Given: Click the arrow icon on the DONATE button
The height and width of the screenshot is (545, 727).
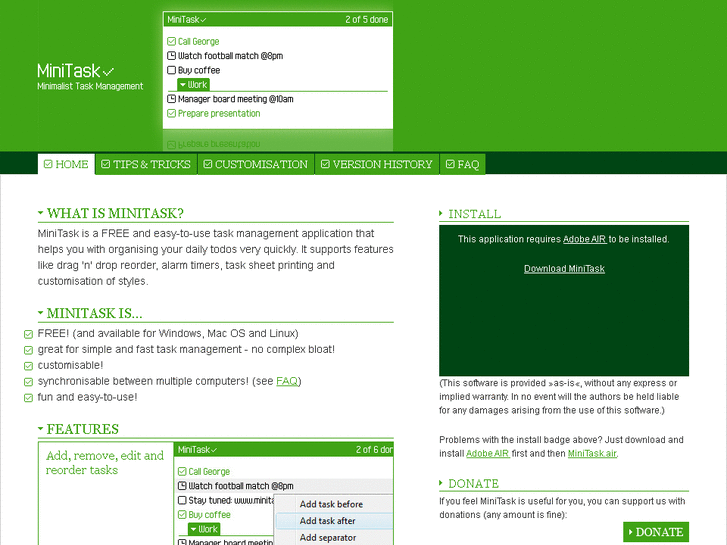Looking at the screenshot, I should click(x=630, y=532).
